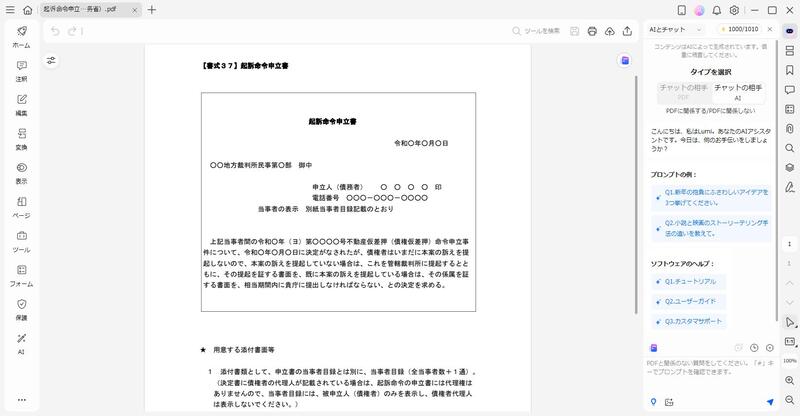Click the floating AI assistant icon on page

pyautogui.click(x=625, y=61)
